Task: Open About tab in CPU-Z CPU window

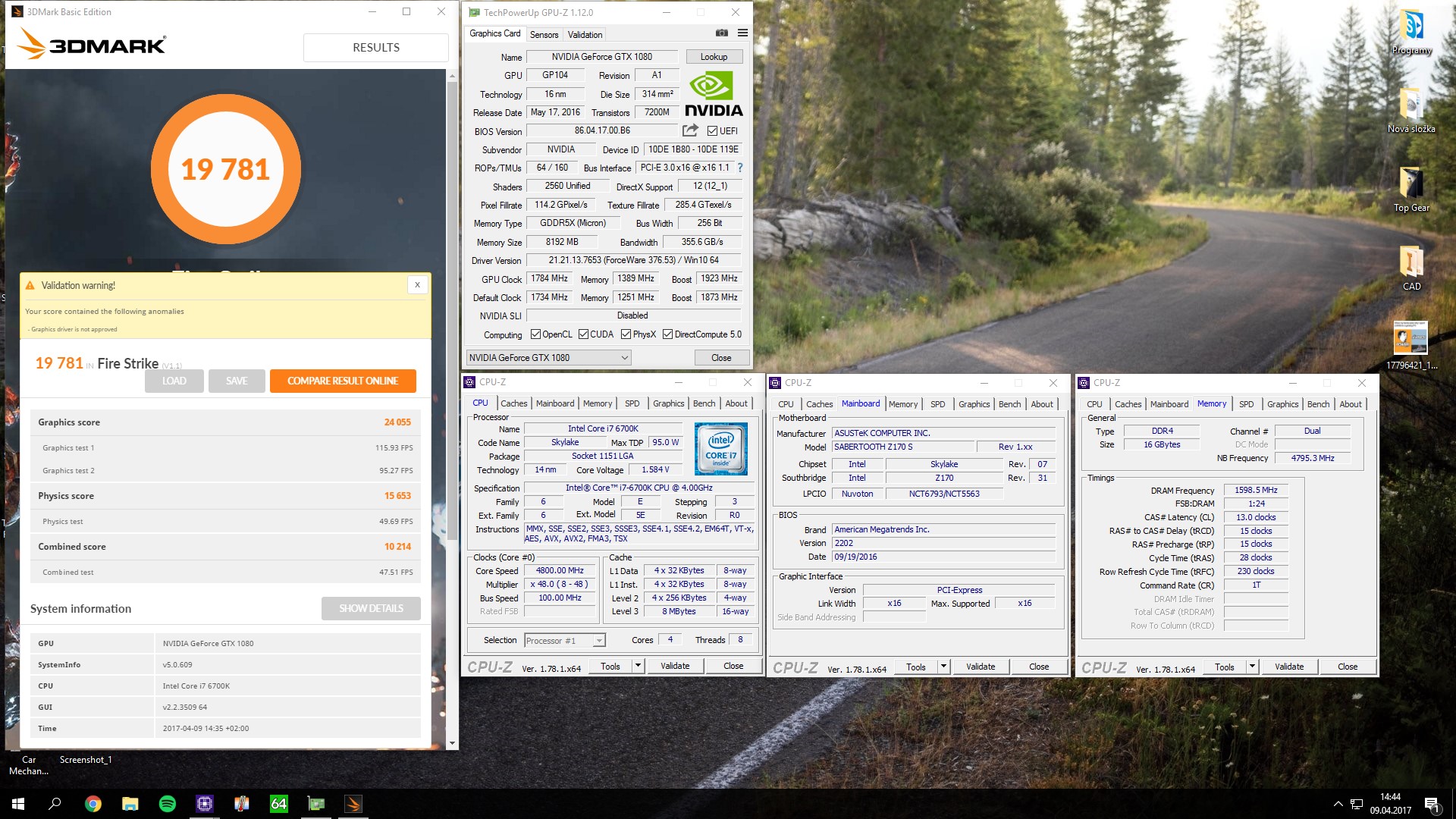Action: click(736, 403)
